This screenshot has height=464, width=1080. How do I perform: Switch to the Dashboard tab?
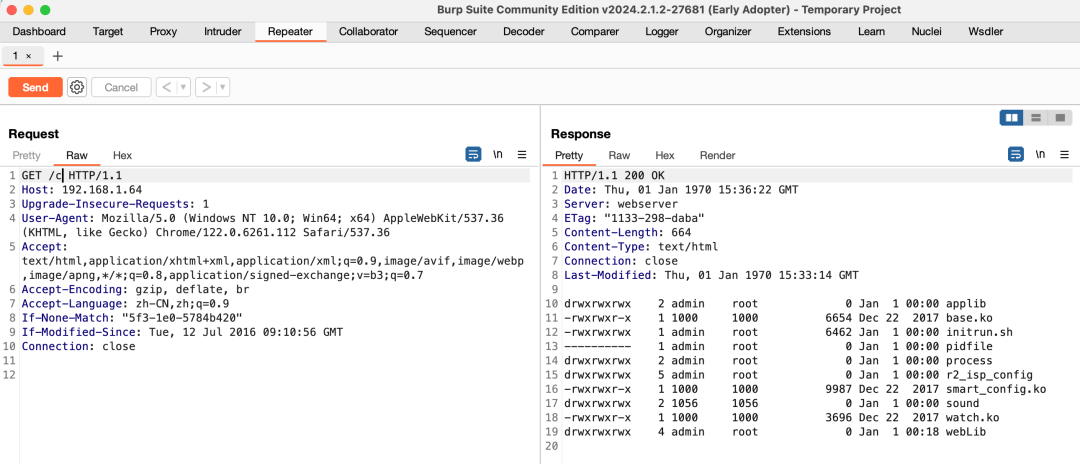[39, 31]
